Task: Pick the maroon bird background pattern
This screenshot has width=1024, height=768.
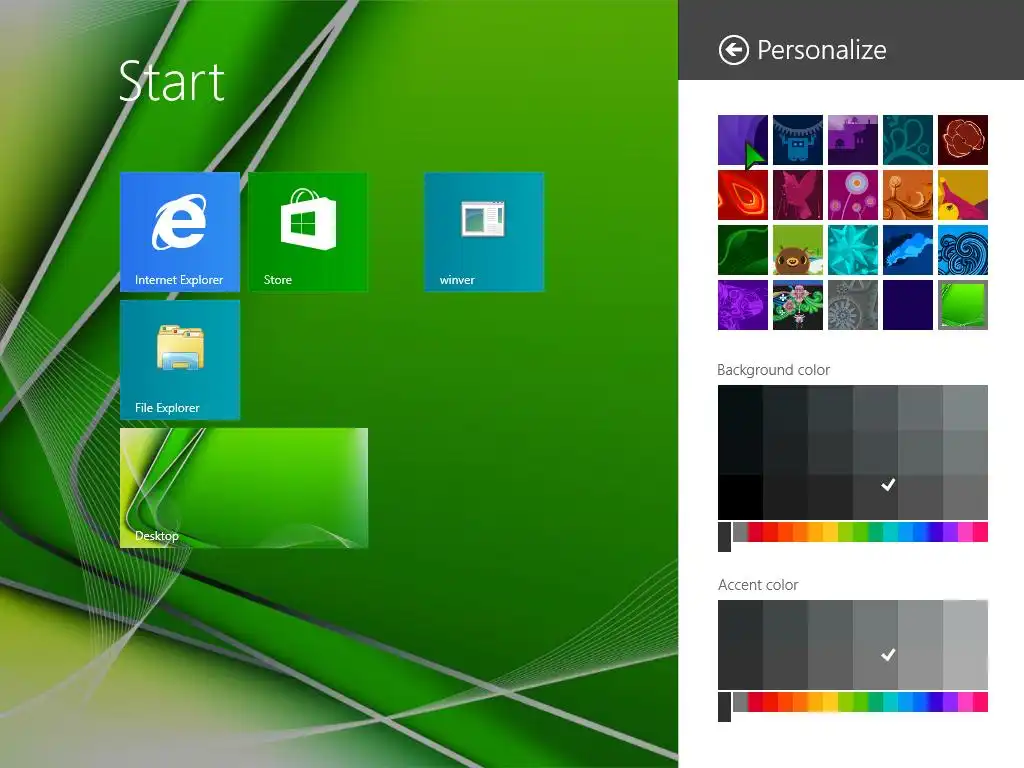Action: [x=797, y=195]
